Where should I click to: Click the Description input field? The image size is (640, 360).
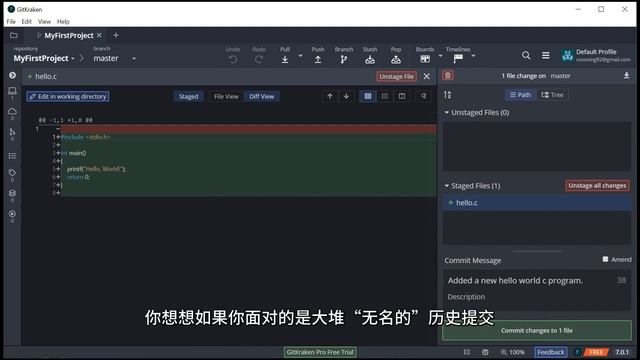coord(537,297)
